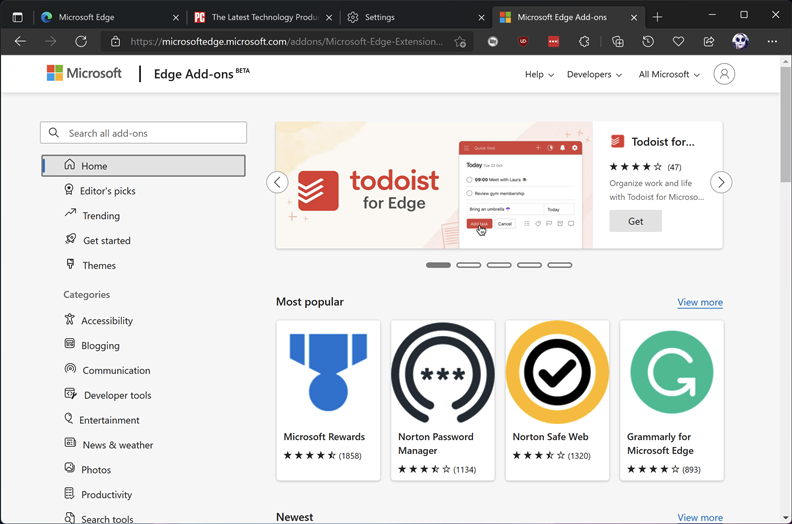Open the Get started section
The width and height of the screenshot is (792, 524).
(97, 240)
